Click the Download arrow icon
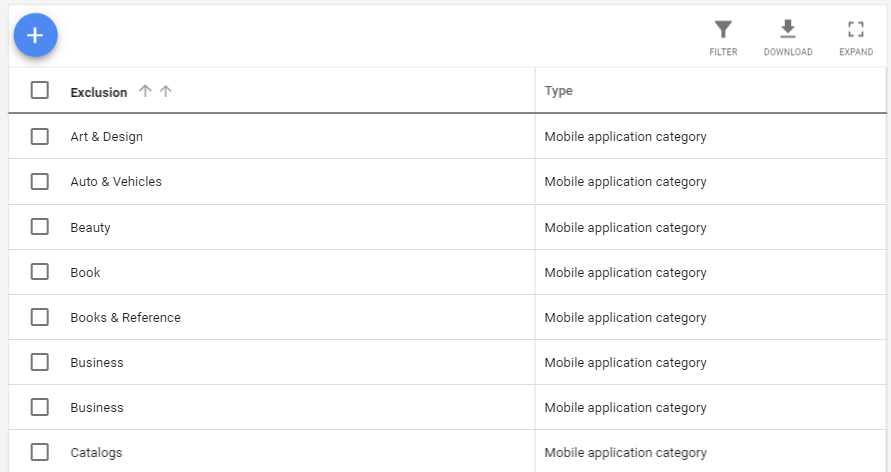The image size is (891, 472). 787,30
